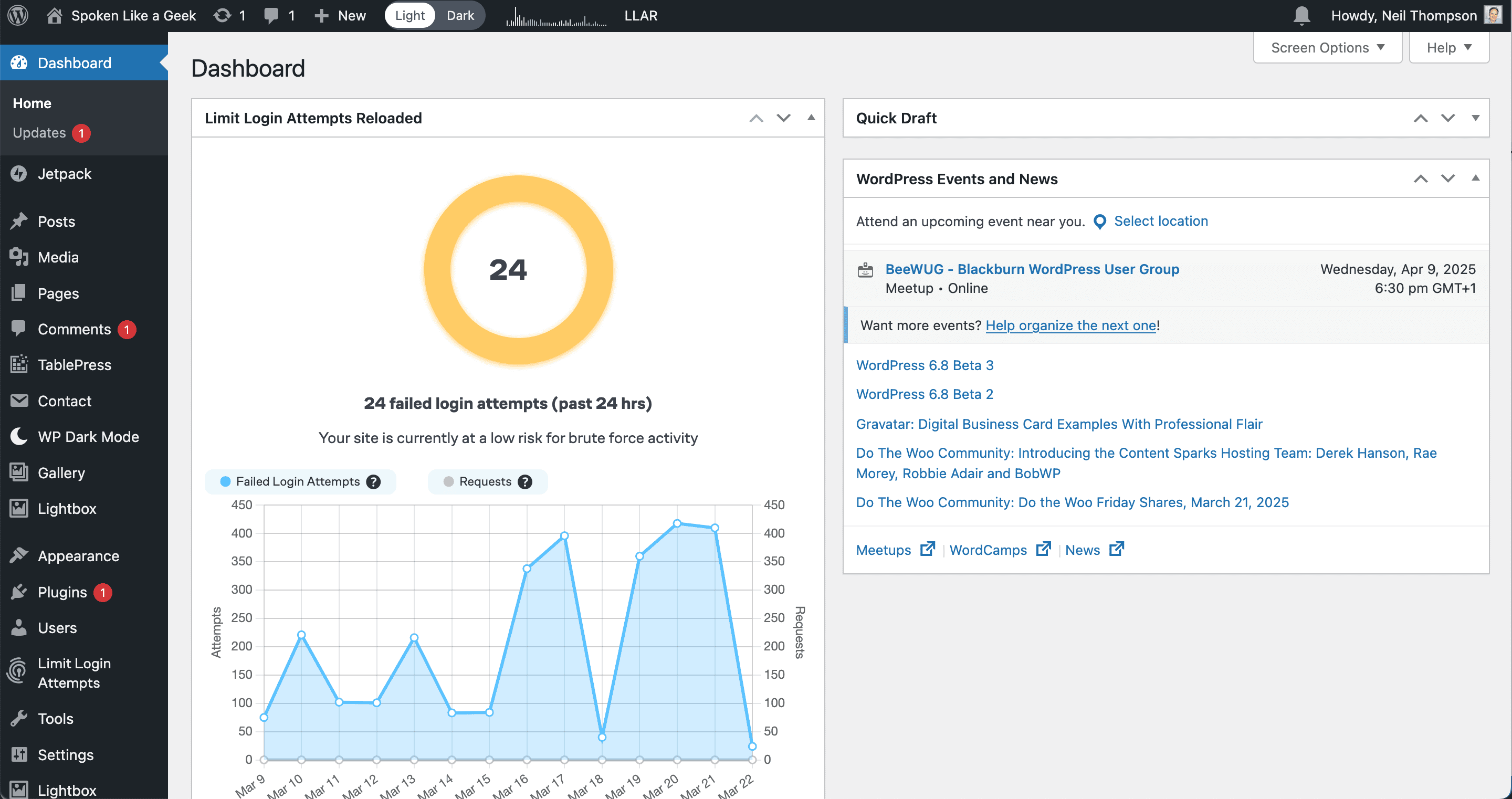This screenshot has height=799, width=1512.
Task: Click the WP Dark Mode moon icon
Action: coord(19,437)
